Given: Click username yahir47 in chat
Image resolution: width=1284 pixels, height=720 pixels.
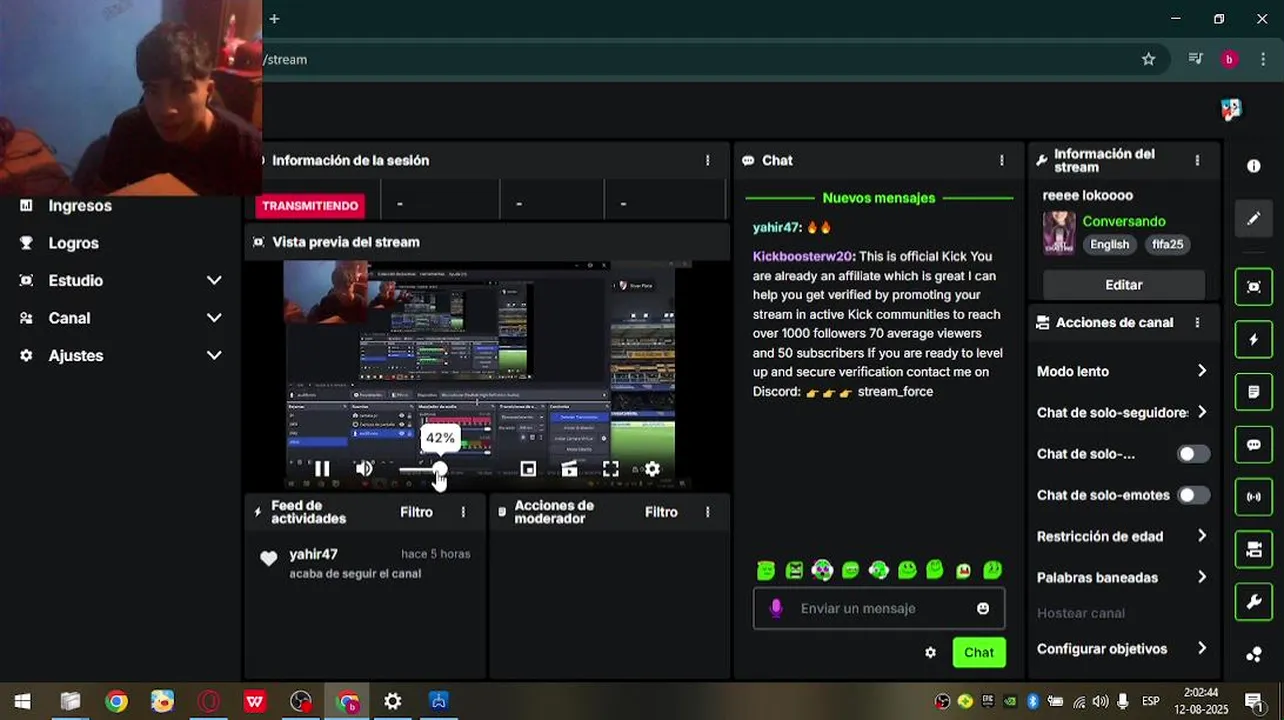Looking at the screenshot, I should pyautogui.click(x=776, y=227).
